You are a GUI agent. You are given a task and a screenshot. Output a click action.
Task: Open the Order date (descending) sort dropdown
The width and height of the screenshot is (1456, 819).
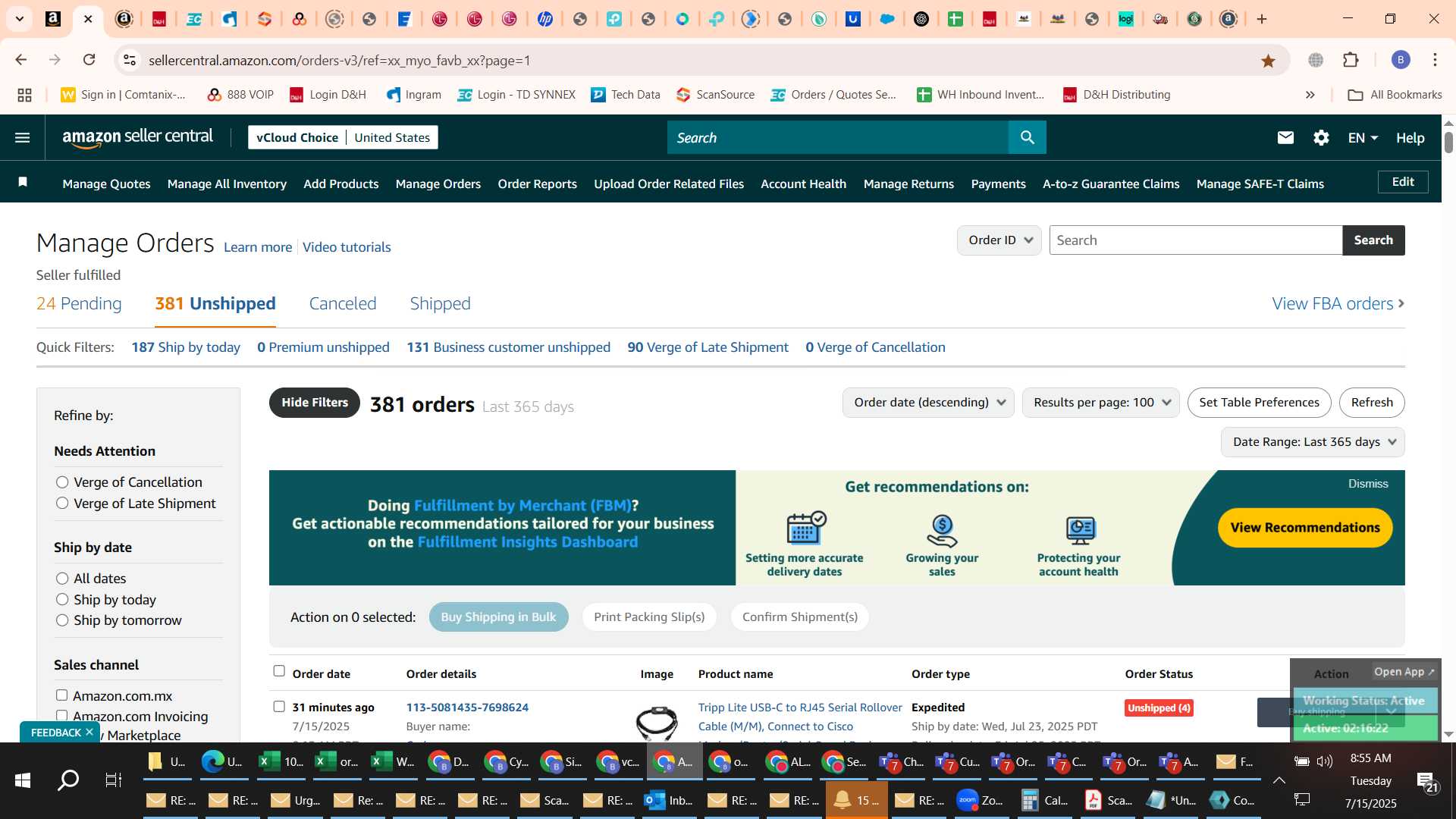click(x=928, y=403)
